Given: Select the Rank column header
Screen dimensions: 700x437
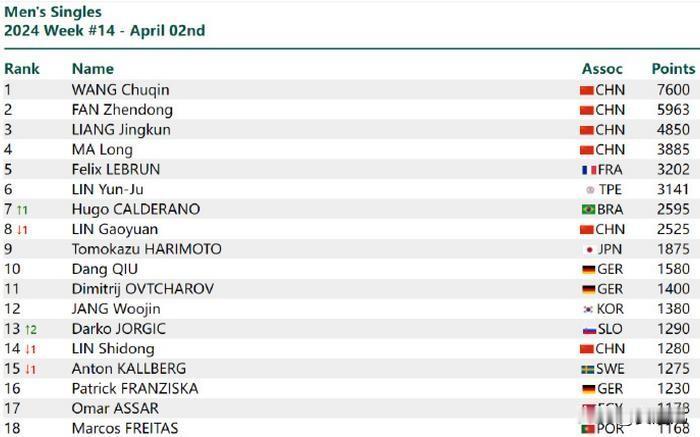Looking at the screenshot, I should point(22,69).
